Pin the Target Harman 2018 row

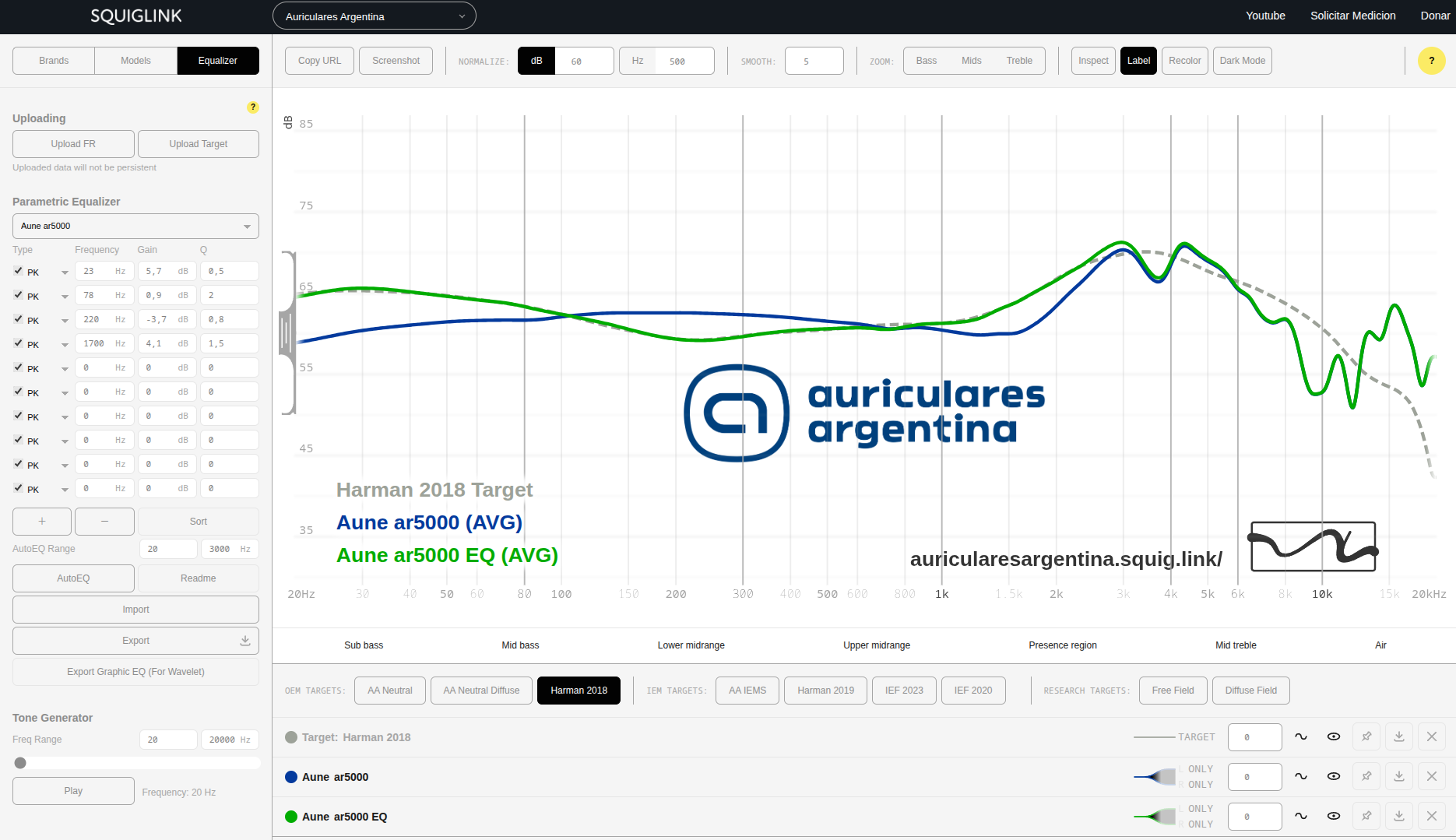pyautogui.click(x=1366, y=736)
